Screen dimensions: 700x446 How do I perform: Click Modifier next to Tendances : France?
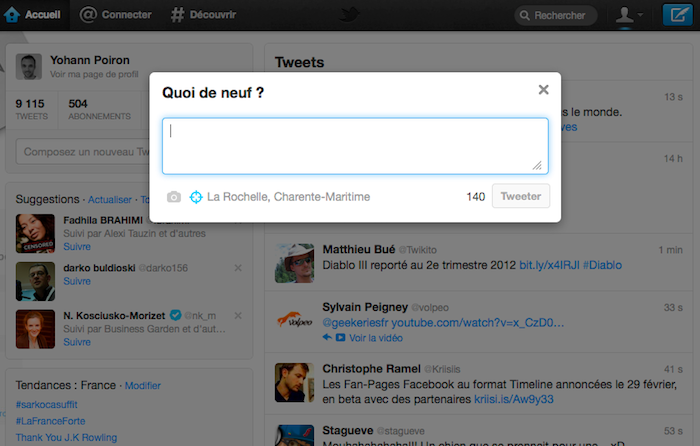[143, 386]
